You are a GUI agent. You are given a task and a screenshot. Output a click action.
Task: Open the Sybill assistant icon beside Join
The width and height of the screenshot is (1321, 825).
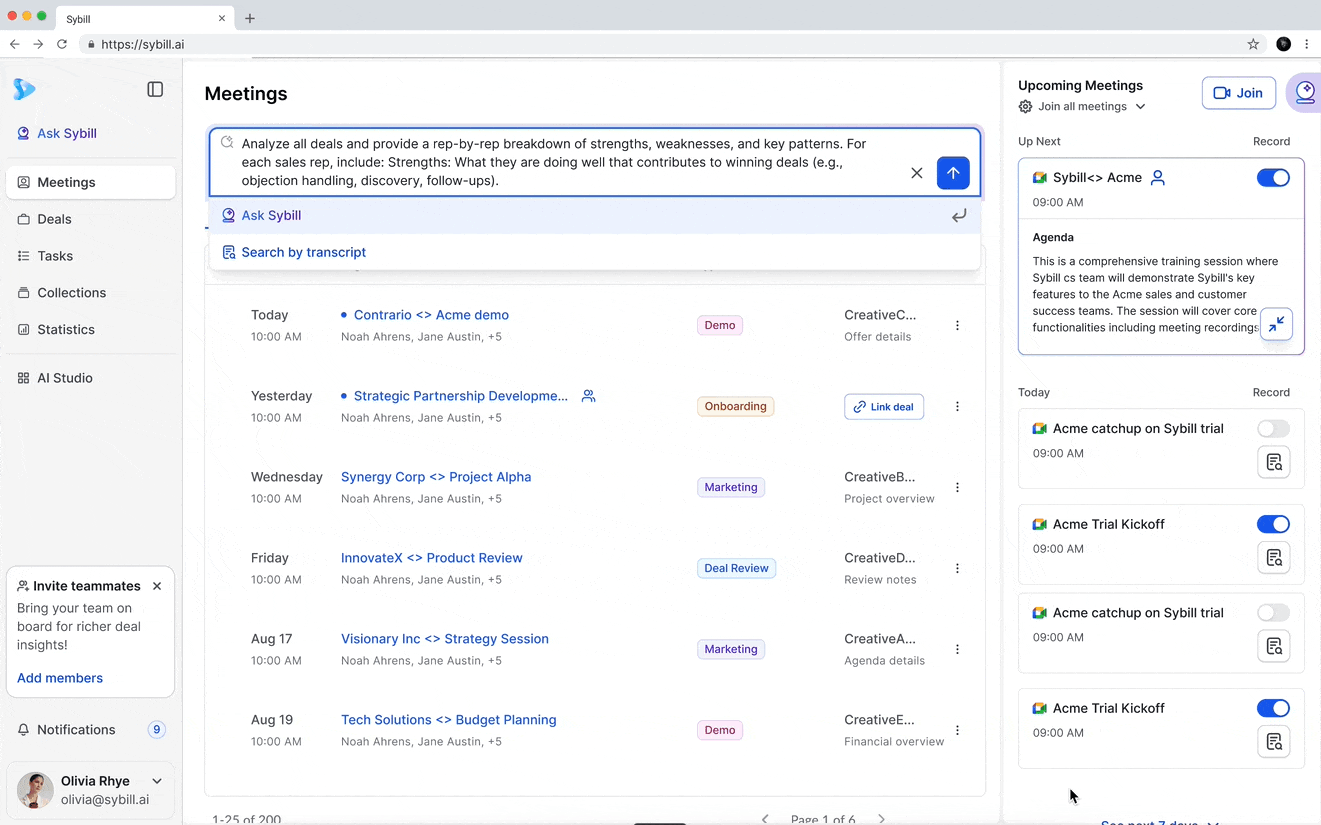1304,93
